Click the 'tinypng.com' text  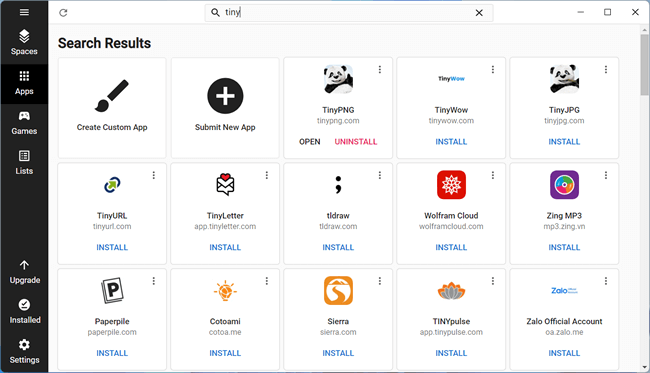coord(338,121)
